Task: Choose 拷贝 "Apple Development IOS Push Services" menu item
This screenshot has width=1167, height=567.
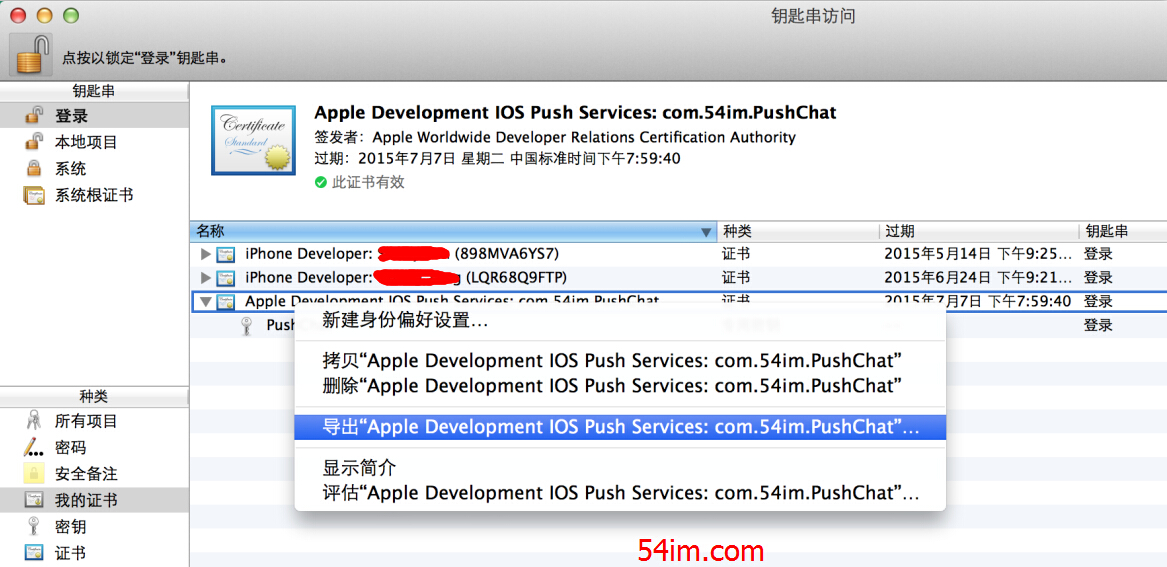Action: [x=620, y=361]
